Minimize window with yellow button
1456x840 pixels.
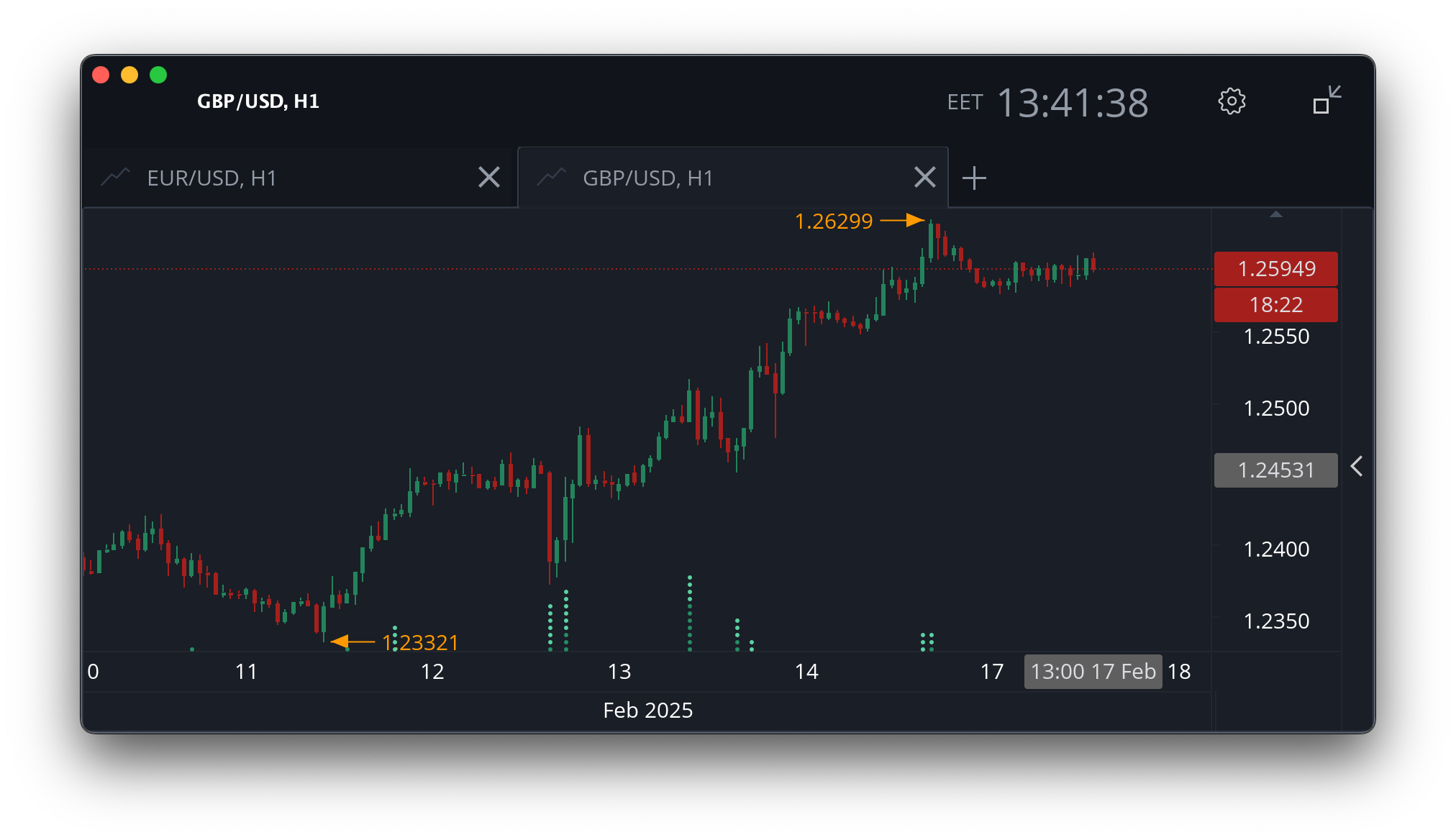click(129, 75)
